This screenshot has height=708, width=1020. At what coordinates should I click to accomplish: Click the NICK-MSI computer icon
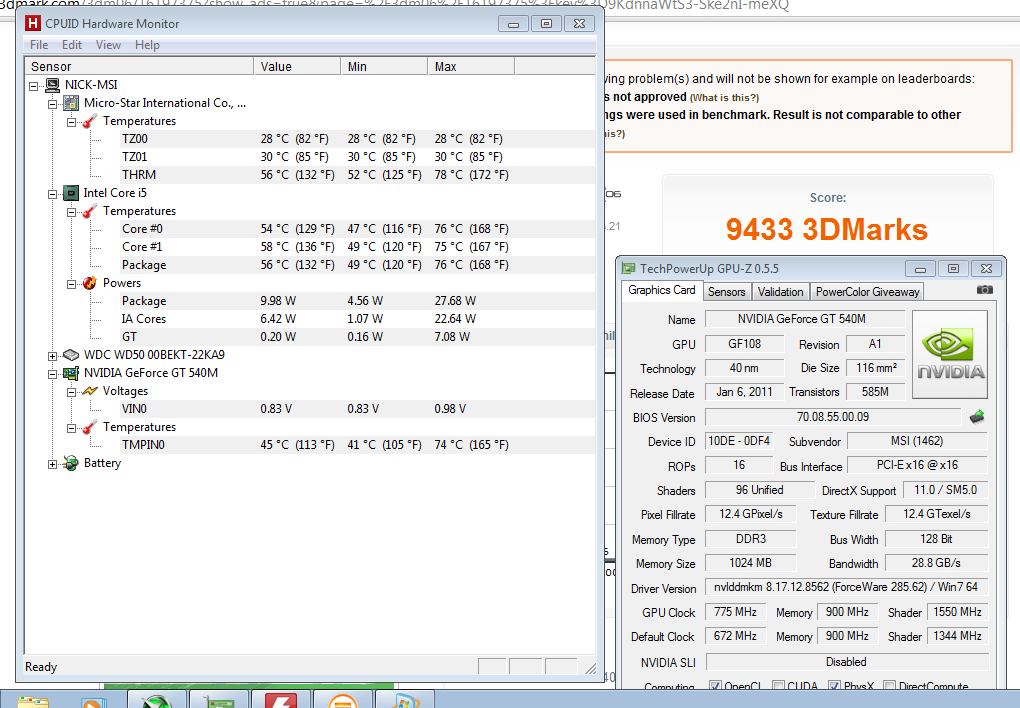53,85
